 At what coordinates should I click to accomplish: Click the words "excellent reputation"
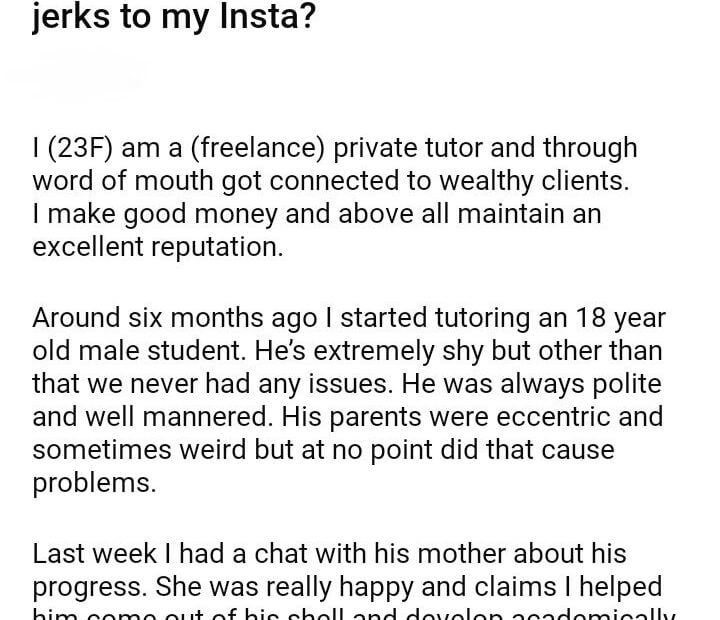pyautogui.click(x=157, y=247)
